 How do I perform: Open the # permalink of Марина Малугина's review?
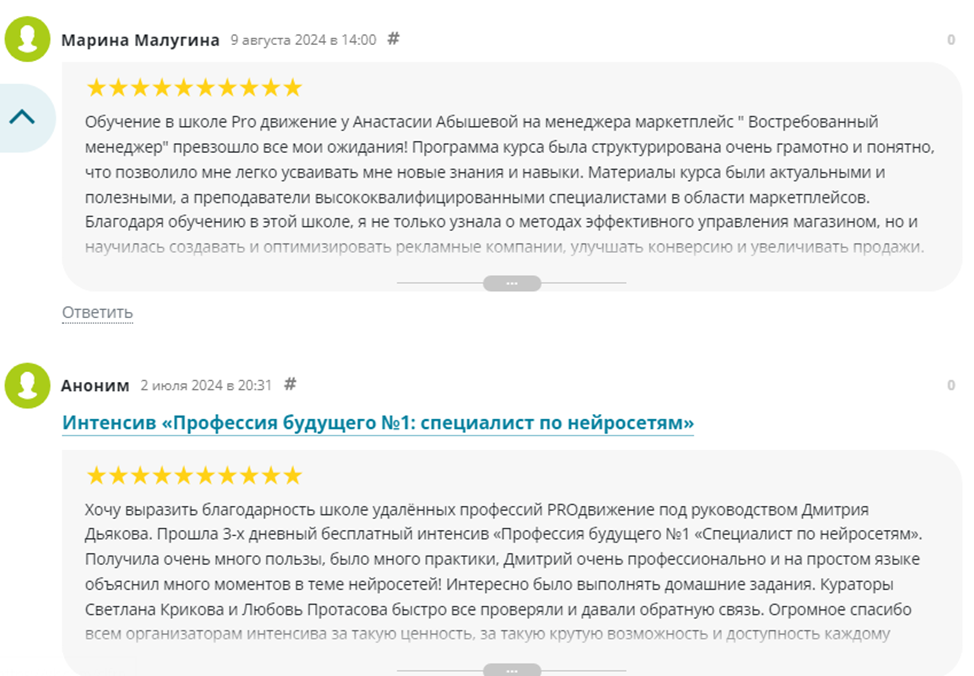point(393,39)
